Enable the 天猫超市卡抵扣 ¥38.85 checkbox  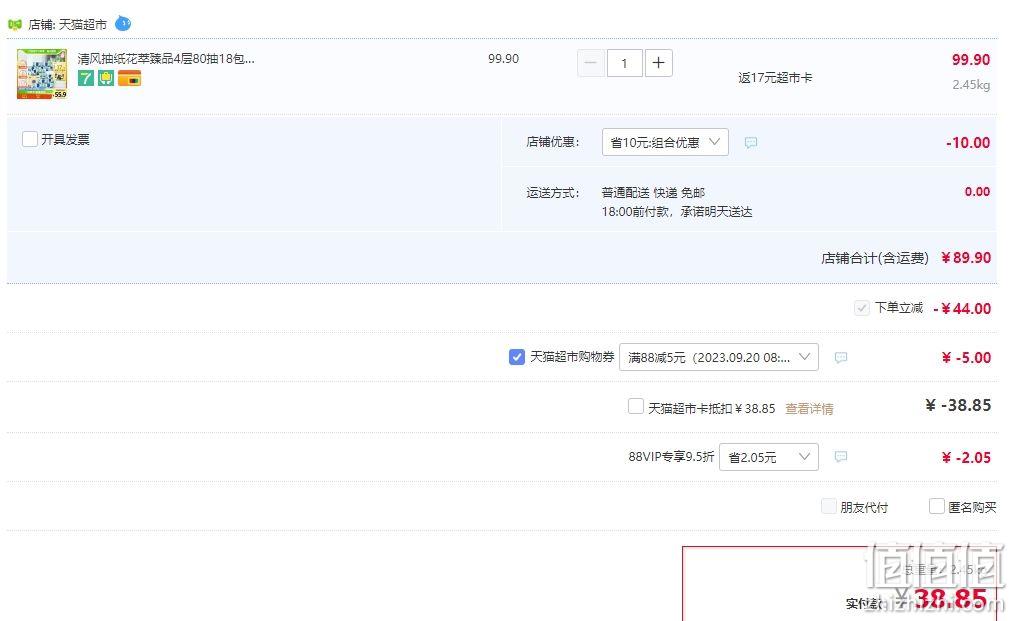636,406
